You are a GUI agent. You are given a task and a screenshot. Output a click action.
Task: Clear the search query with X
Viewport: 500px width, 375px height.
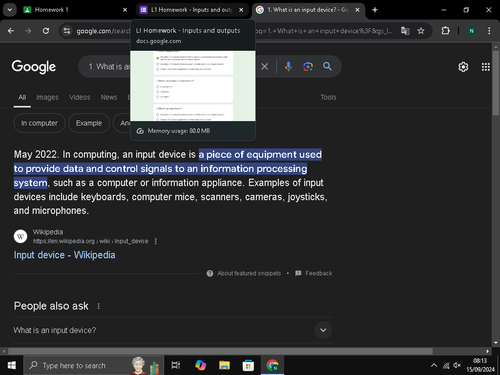(265, 67)
